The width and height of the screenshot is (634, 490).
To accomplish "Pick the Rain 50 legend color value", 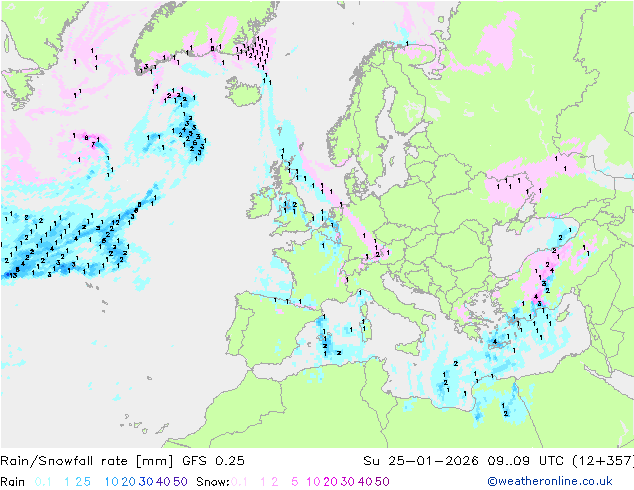I will tap(180, 482).
